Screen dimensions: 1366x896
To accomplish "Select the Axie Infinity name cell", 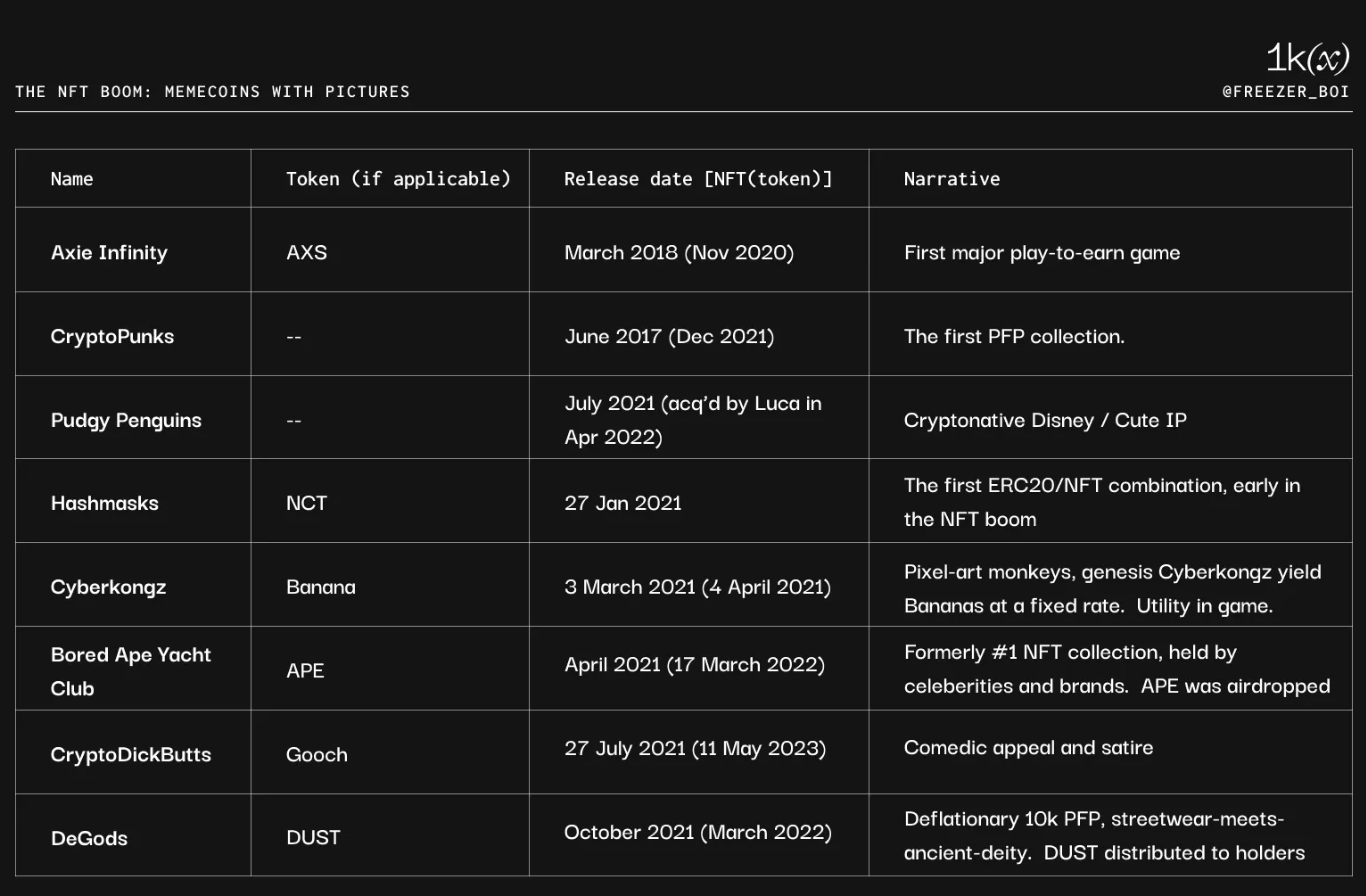I will 109,252.
